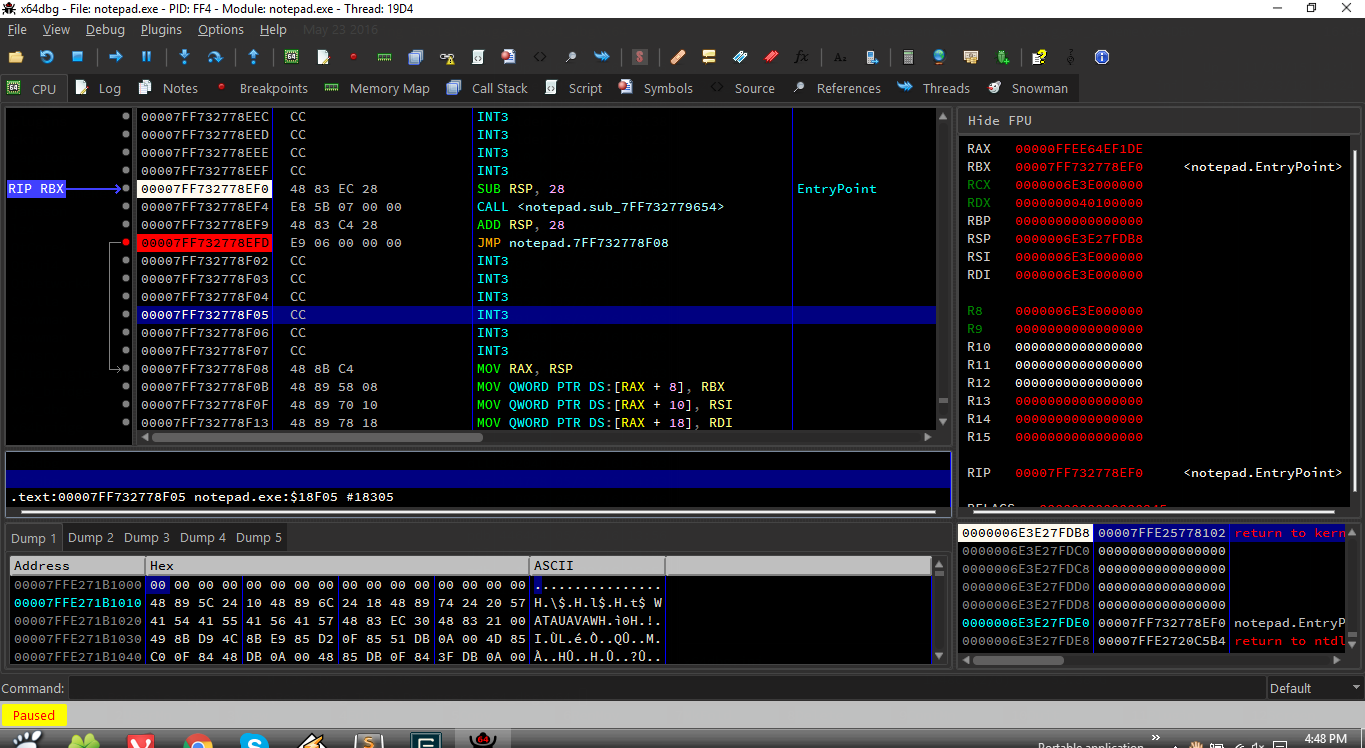Switch to the Snowman tab
The width and height of the screenshot is (1365, 748).
tap(1028, 88)
